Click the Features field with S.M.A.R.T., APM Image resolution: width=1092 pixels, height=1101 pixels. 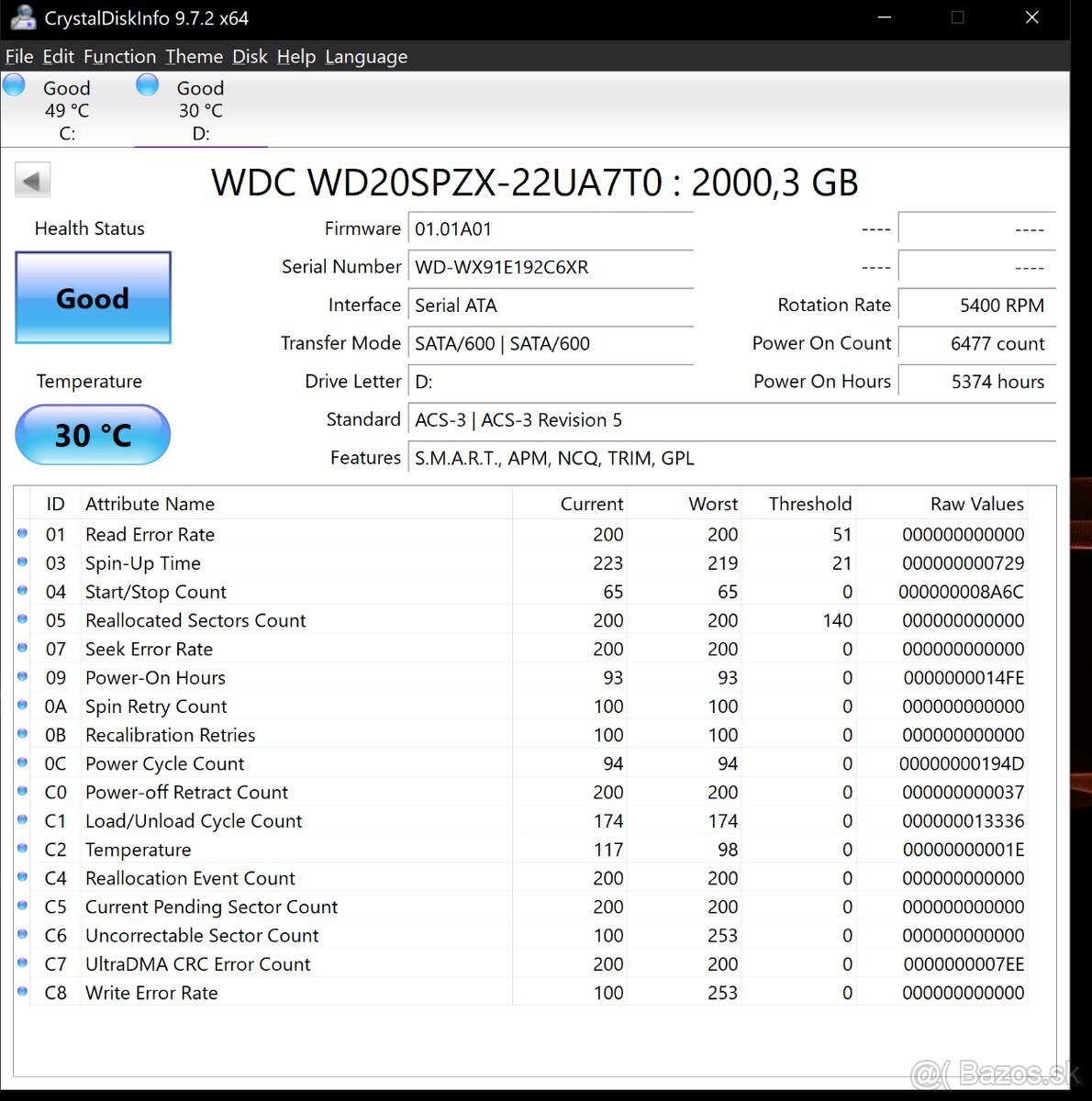731,458
